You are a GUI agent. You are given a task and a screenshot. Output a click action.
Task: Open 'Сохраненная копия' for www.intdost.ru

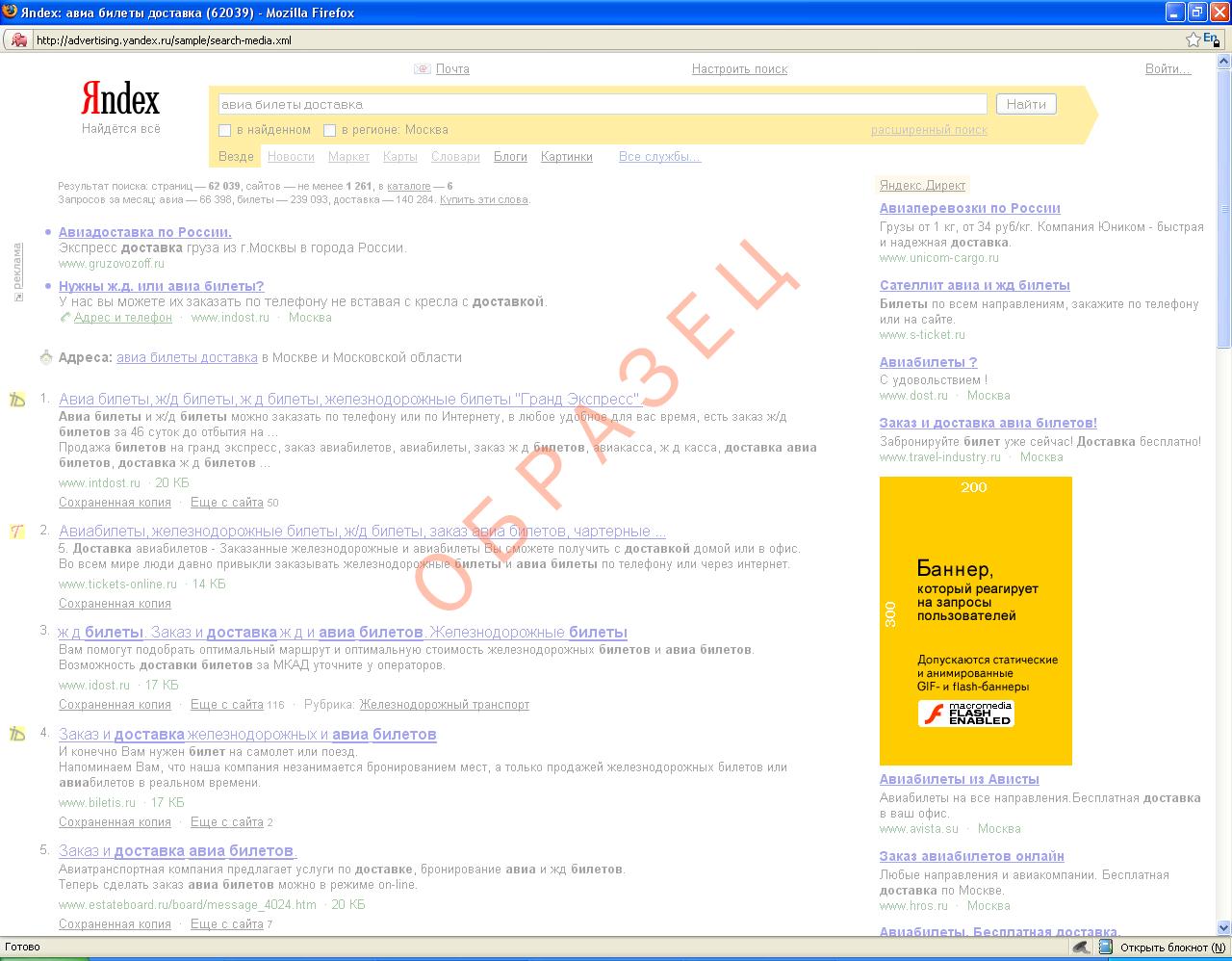115,502
